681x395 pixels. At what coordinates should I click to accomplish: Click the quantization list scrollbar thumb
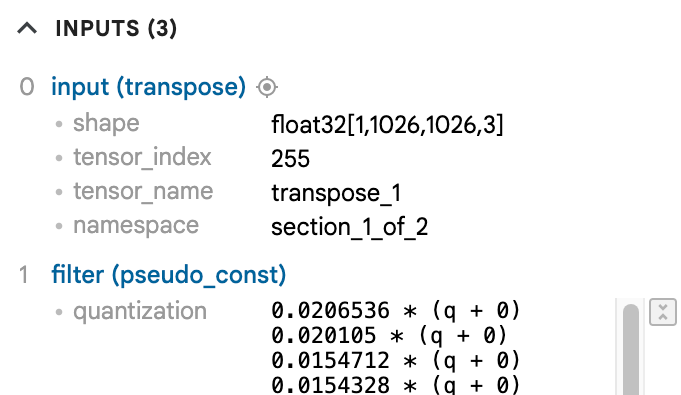(631, 350)
